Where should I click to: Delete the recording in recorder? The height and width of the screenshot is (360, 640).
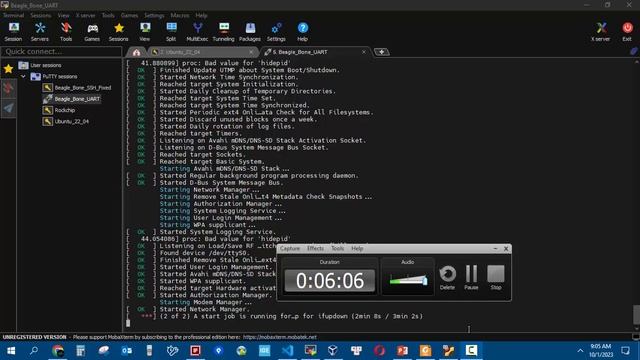click(447, 277)
